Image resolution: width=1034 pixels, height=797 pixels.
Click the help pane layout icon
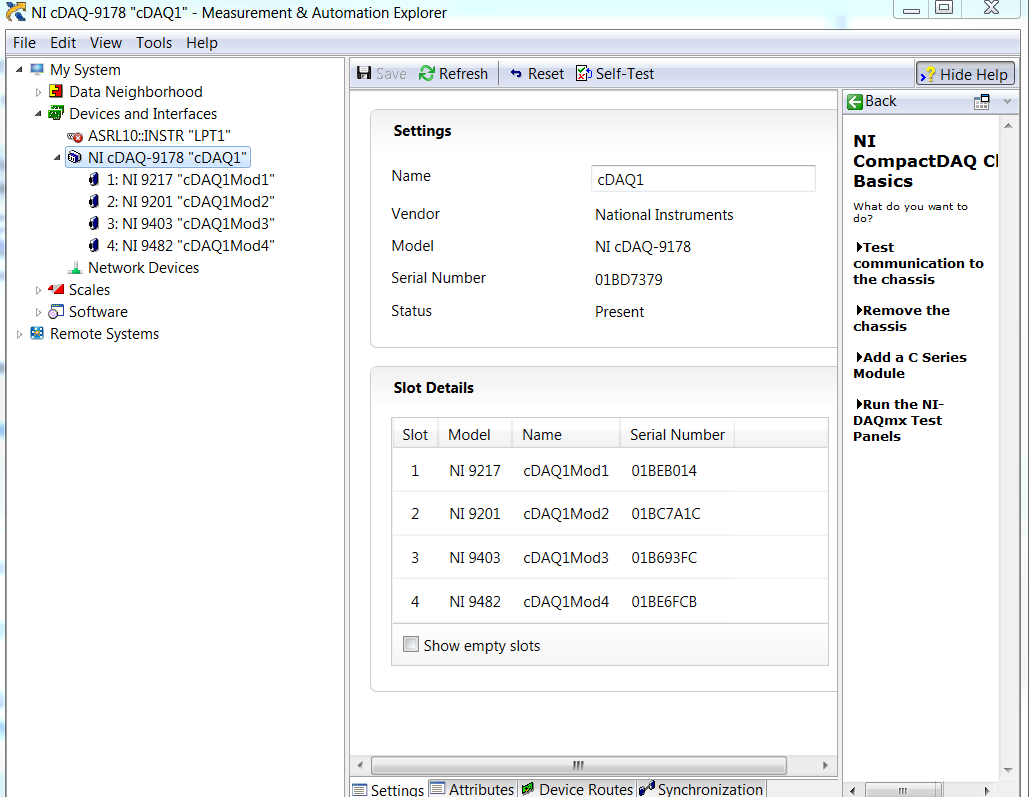pyautogui.click(x=981, y=102)
